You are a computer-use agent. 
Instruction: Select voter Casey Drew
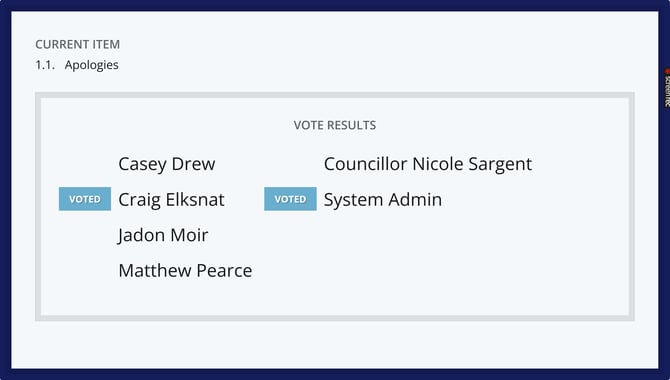pos(167,164)
